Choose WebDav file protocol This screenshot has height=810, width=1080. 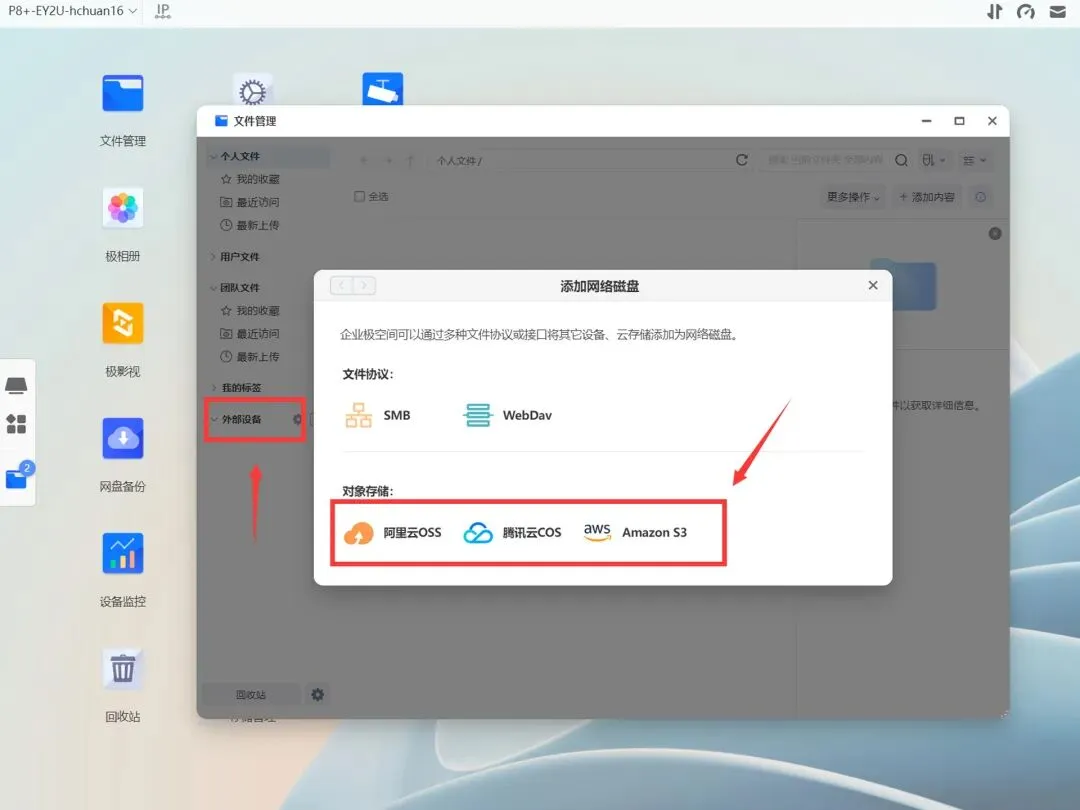pyautogui.click(x=508, y=415)
